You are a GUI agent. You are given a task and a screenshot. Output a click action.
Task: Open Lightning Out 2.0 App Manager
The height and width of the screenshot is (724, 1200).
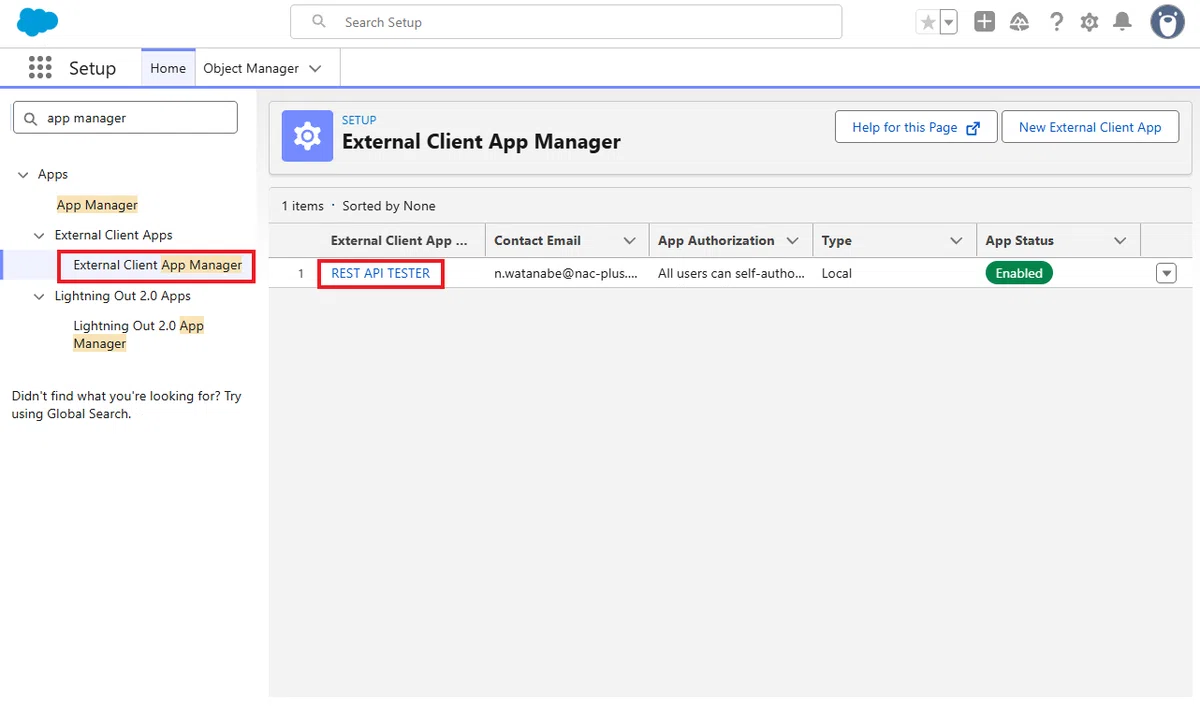tap(138, 335)
